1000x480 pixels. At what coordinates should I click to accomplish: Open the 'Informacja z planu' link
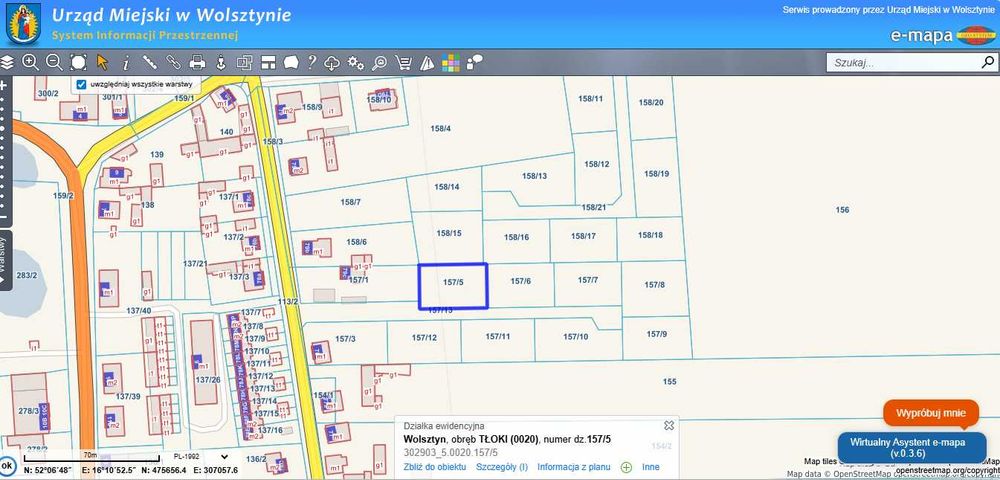[574, 467]
